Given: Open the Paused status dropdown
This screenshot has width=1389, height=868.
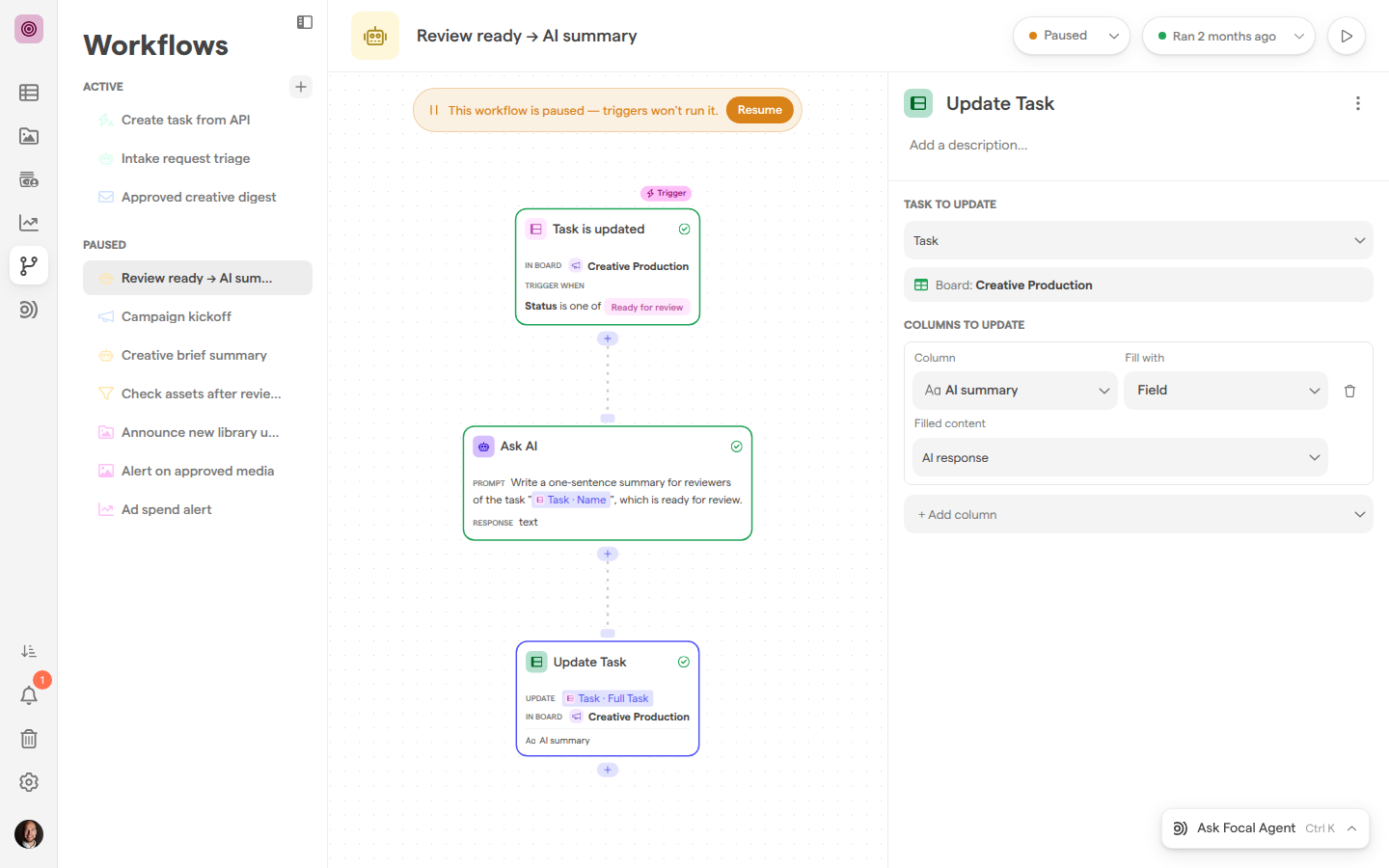Looking at the screenshot, I should 1072,36.
